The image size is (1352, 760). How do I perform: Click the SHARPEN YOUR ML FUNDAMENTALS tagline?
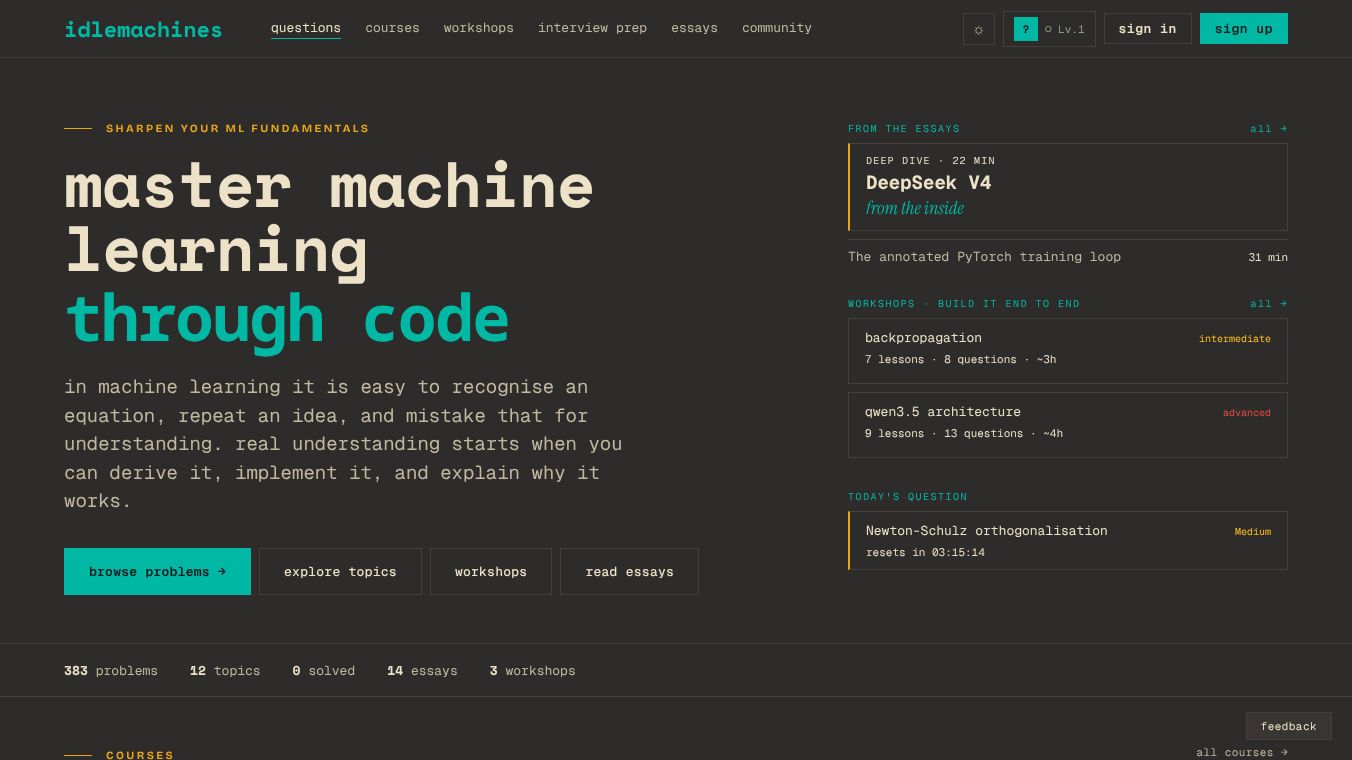pos(238,128)
